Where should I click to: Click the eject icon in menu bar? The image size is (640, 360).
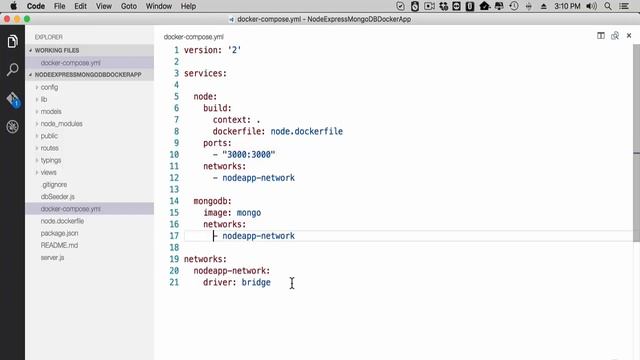click(x=544, y=7)
